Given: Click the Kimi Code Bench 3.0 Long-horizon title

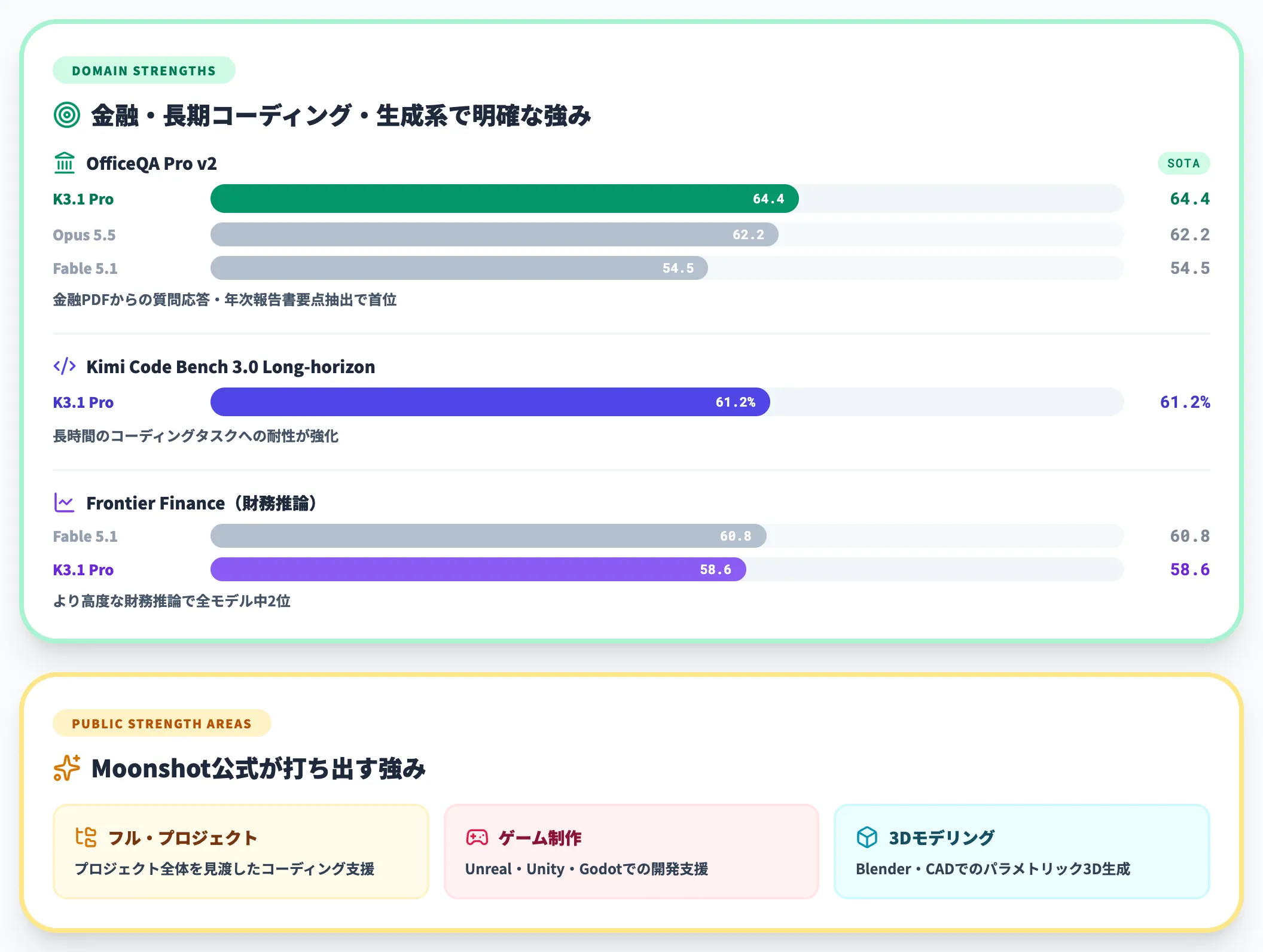Looking at the screenshot, I should (x=231, y=367).
